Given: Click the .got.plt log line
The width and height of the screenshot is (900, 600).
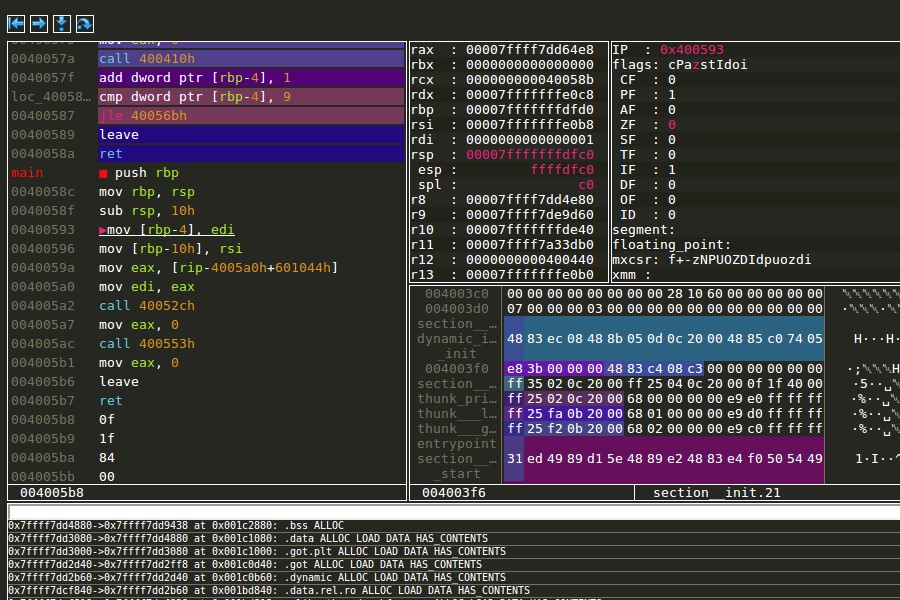Looking at the screenshot, I should click(257, 551).
